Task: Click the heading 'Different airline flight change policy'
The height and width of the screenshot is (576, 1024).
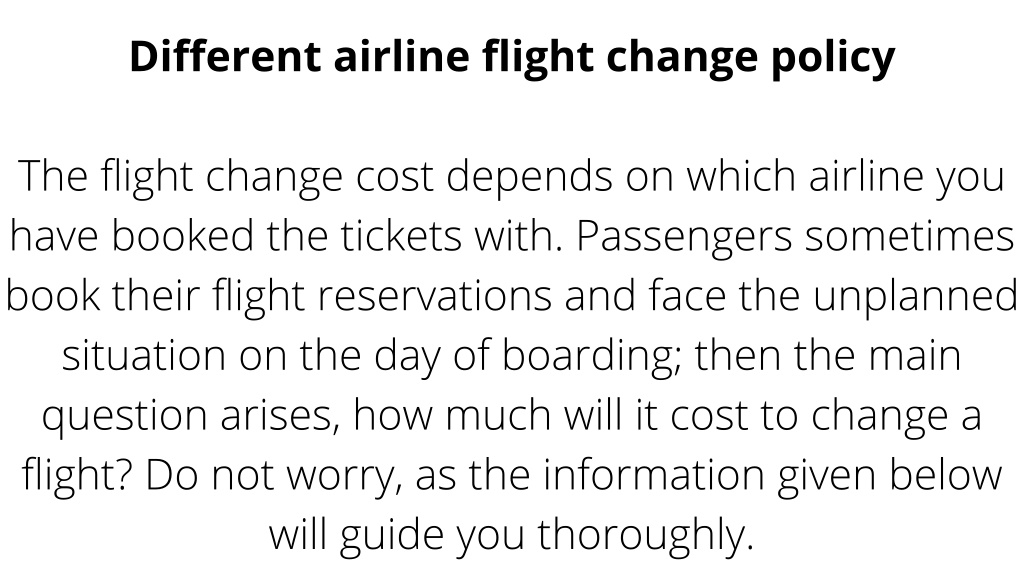Action: click(512, 57)
